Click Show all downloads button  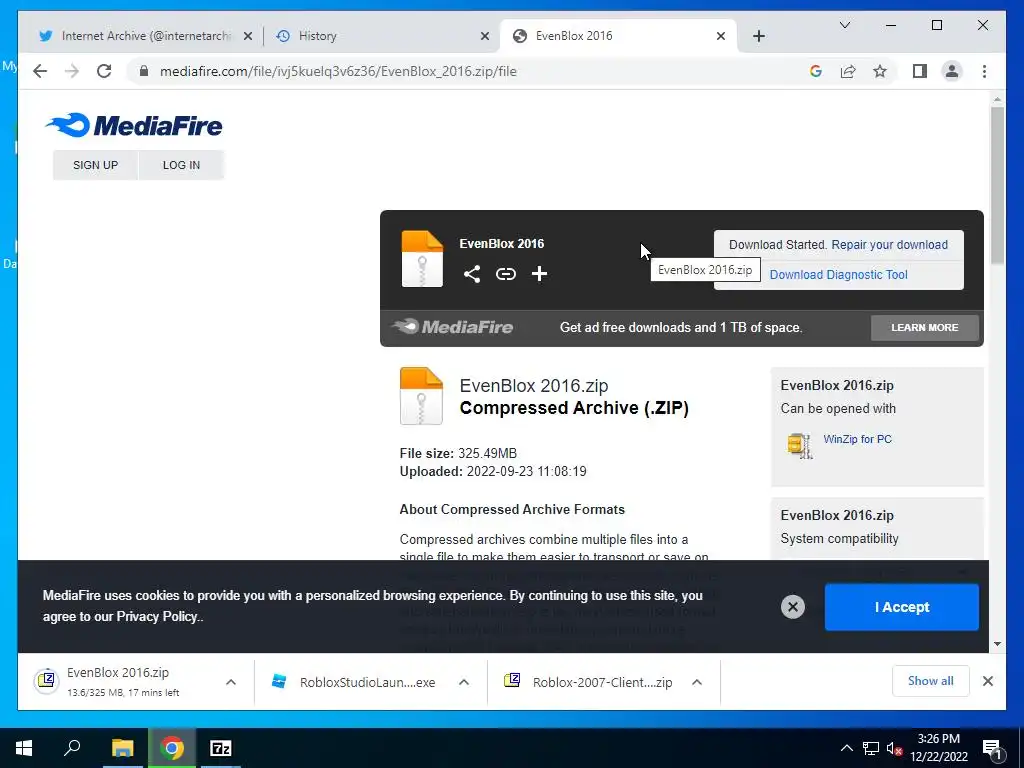930,681
